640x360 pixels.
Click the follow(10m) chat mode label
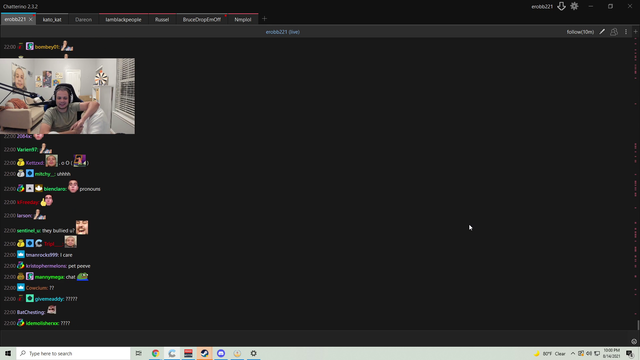tap(580, 32)
